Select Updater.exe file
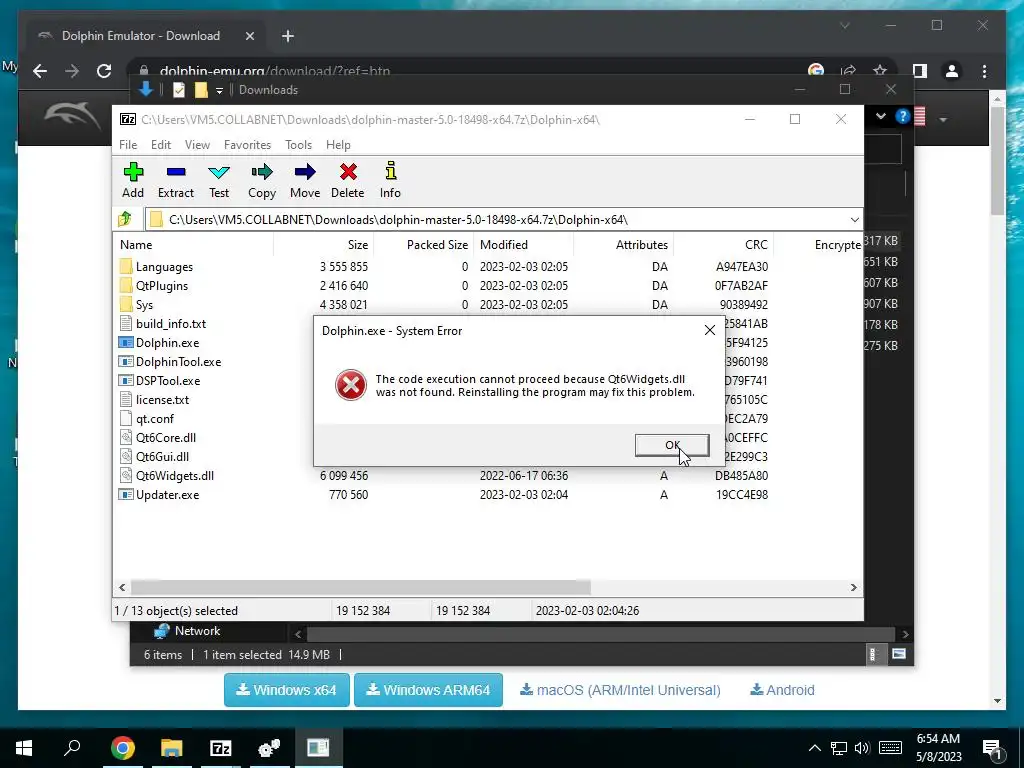 pos(167,494)
